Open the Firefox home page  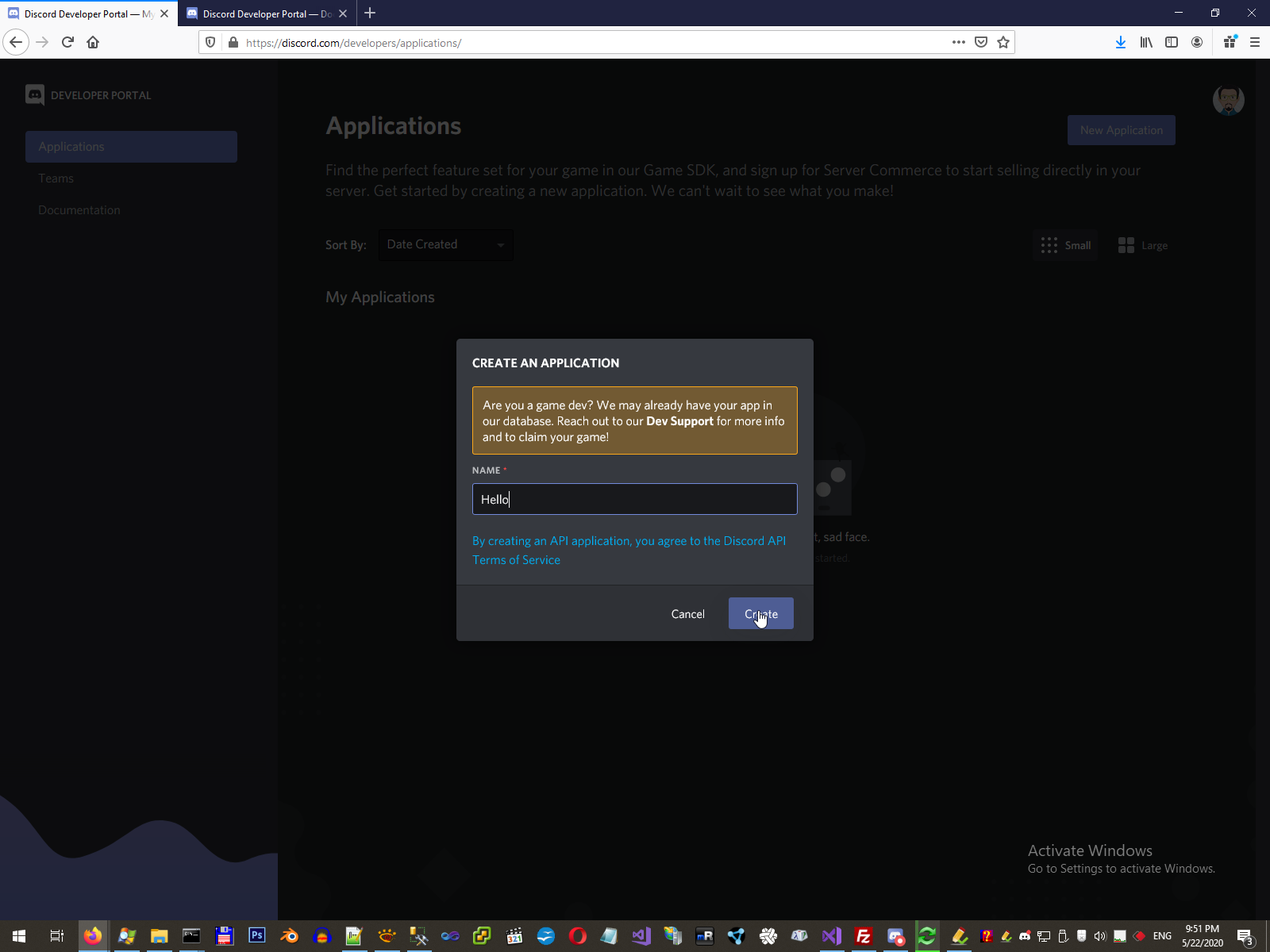coord(93,42)
